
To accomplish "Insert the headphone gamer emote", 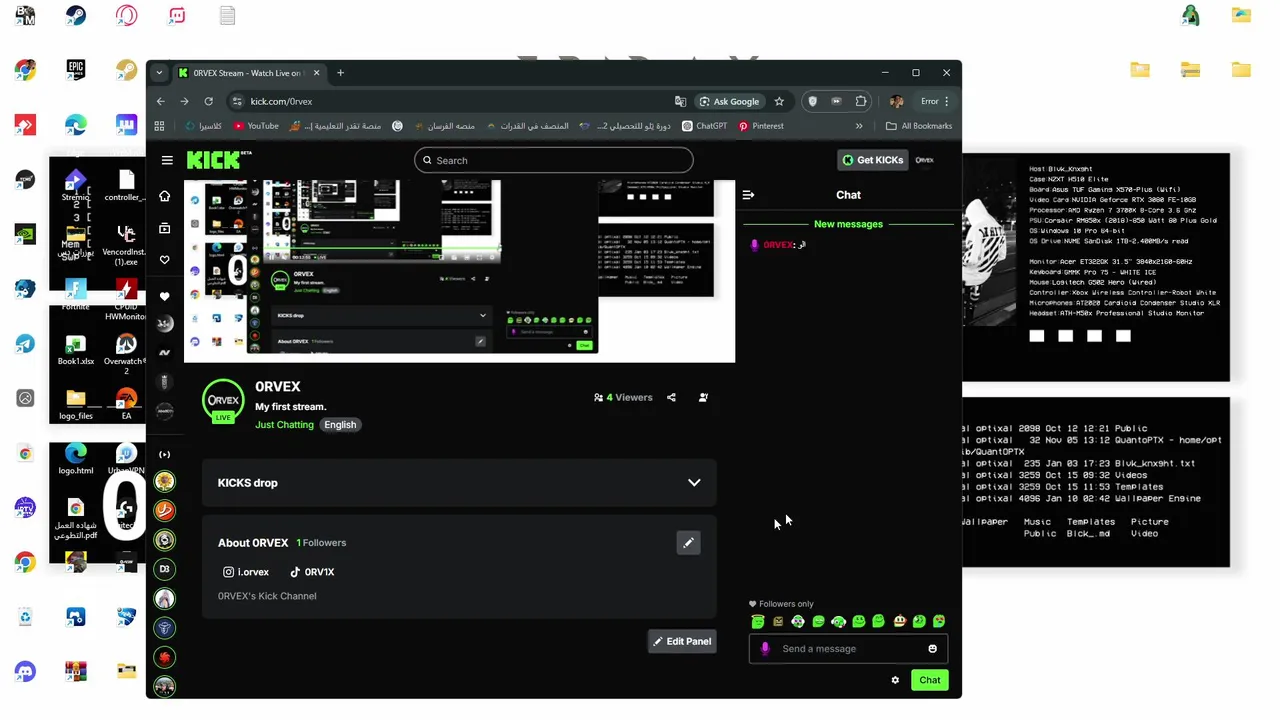I will (838, 621).
